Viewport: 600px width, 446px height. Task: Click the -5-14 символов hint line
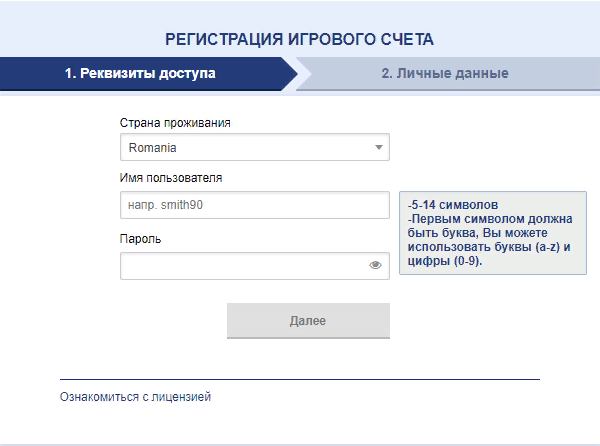453,205
